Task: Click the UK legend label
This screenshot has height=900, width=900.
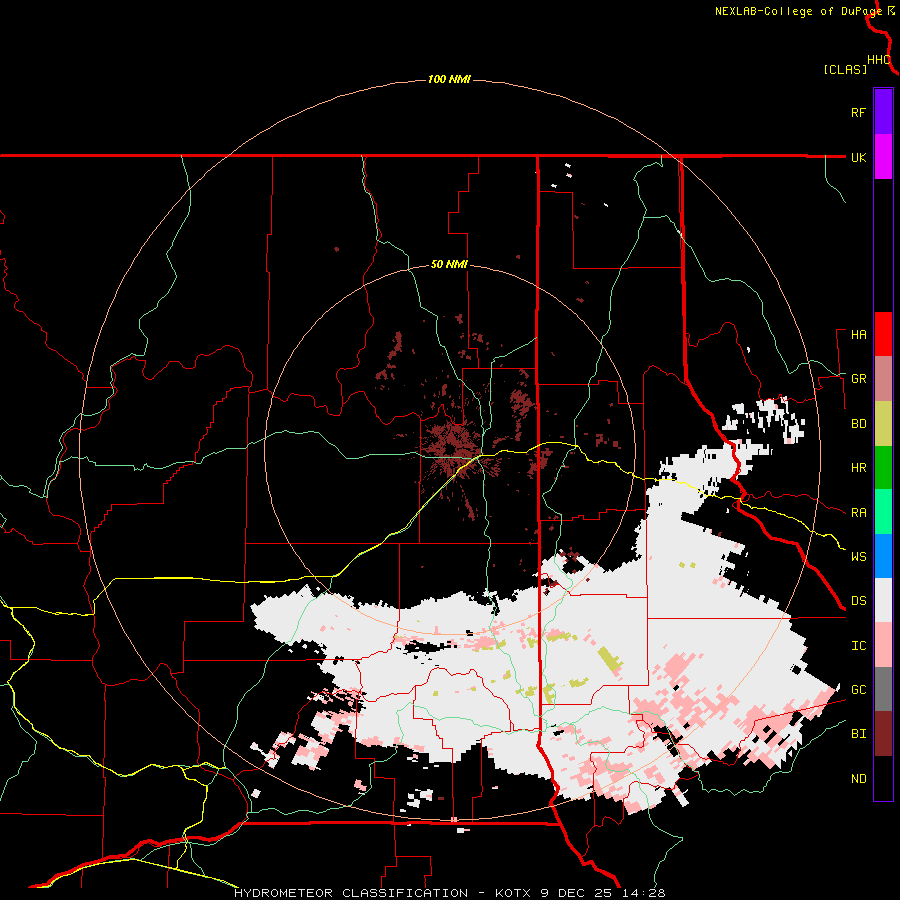Action: tap(859, 158)
